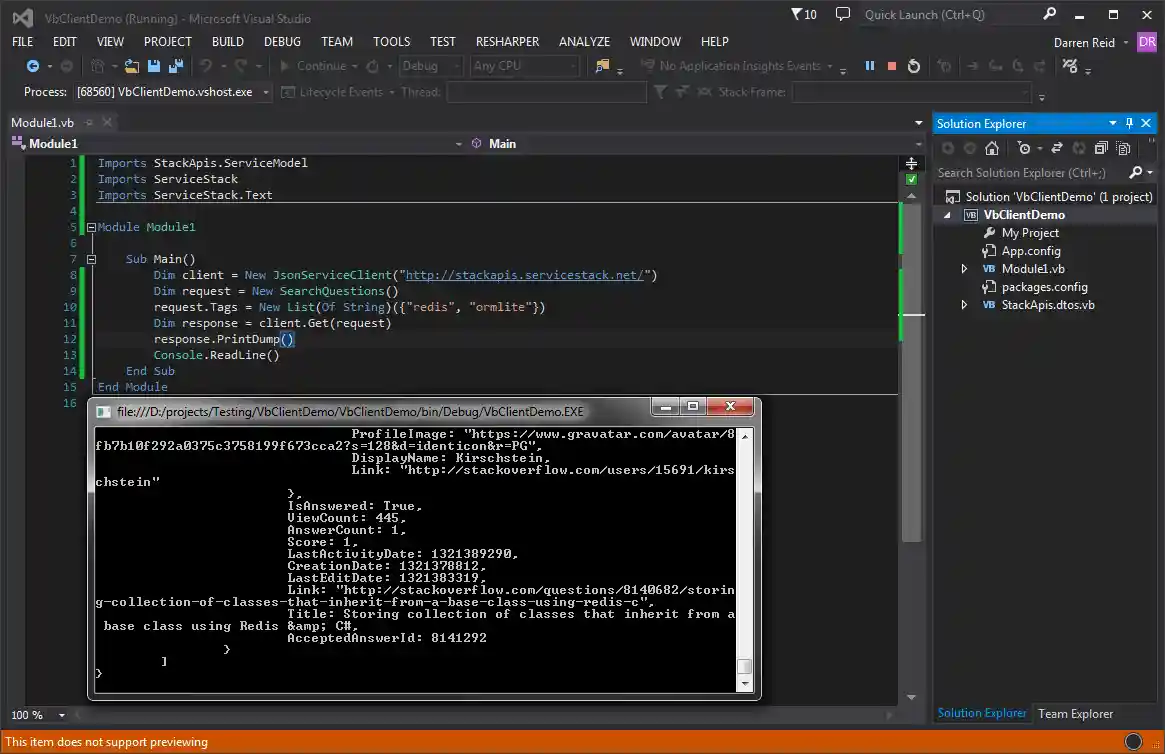Image resolution: width=1165 pixels, height=754 pixels.
Task: Open the 100% zoom level control
Action: 37,715
